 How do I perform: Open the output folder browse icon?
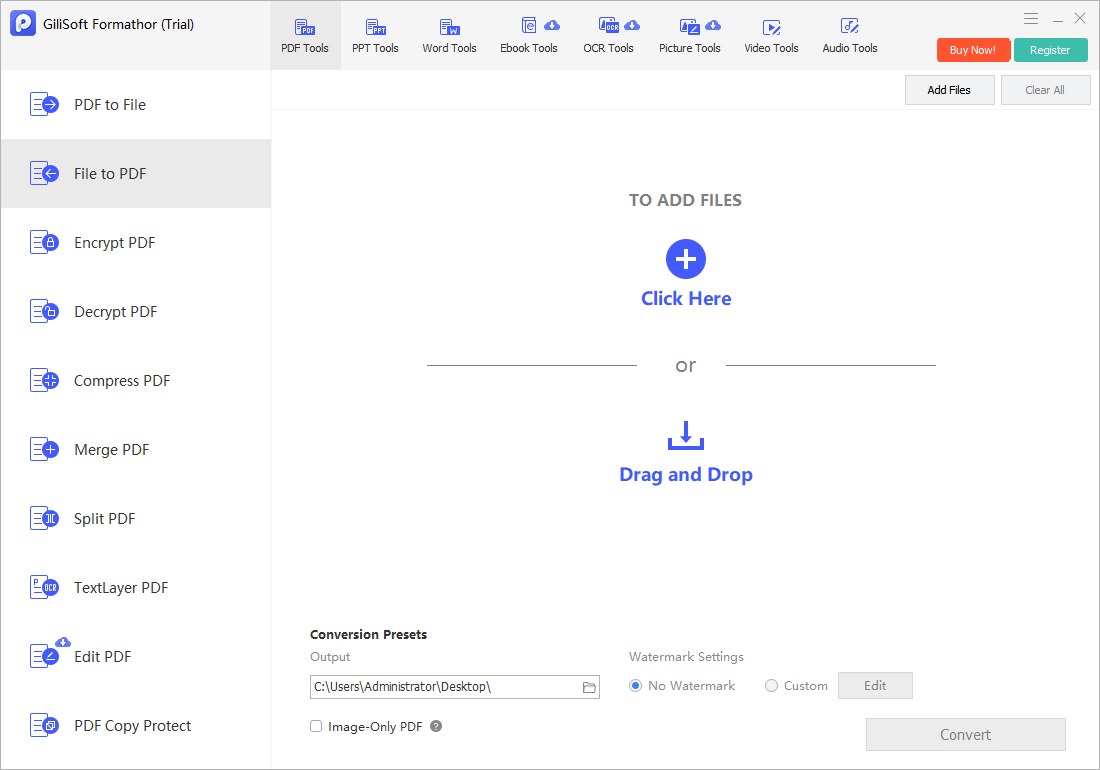[x=589, y=687]
